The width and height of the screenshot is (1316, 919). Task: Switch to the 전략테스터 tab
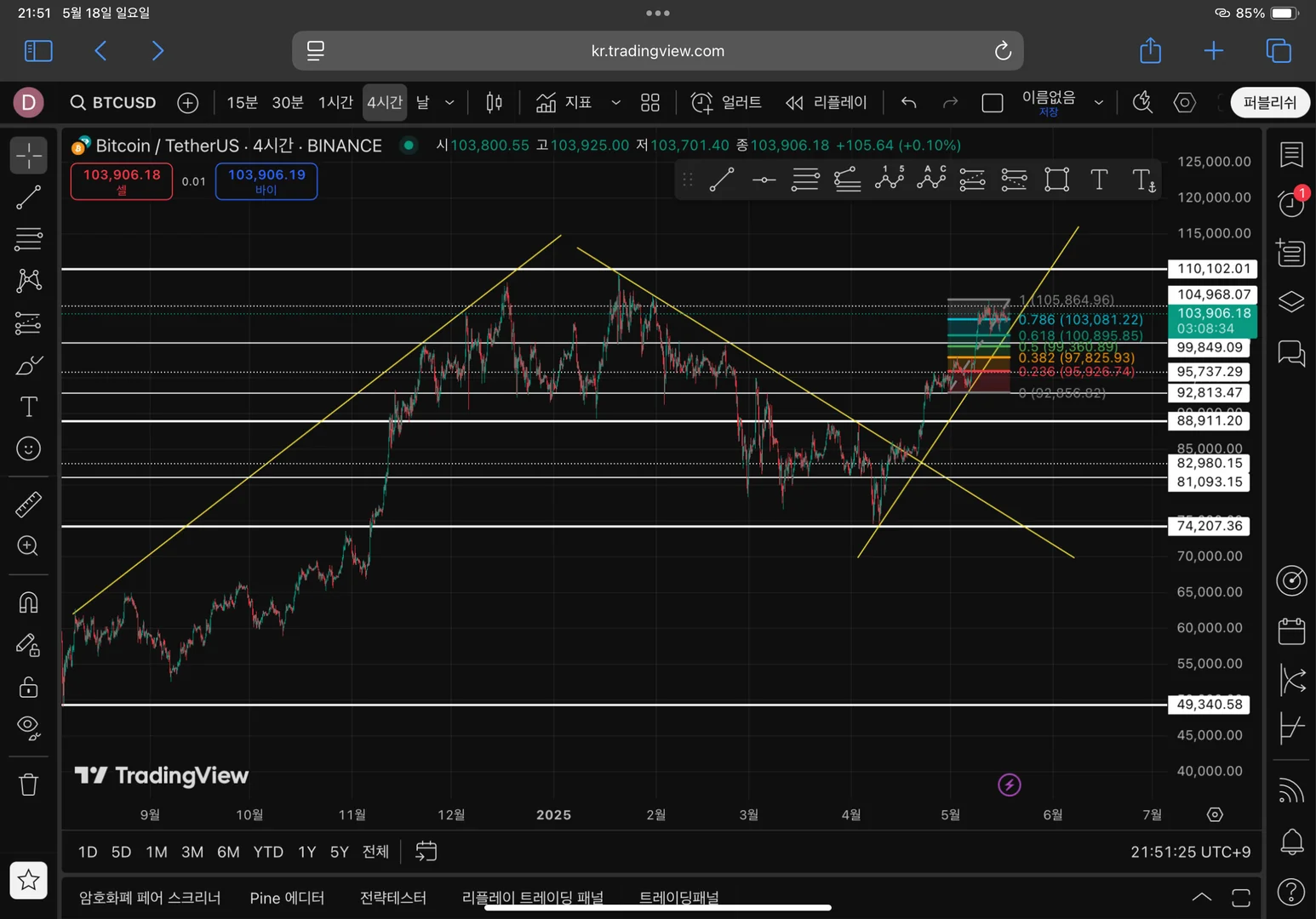click(392, 898)
